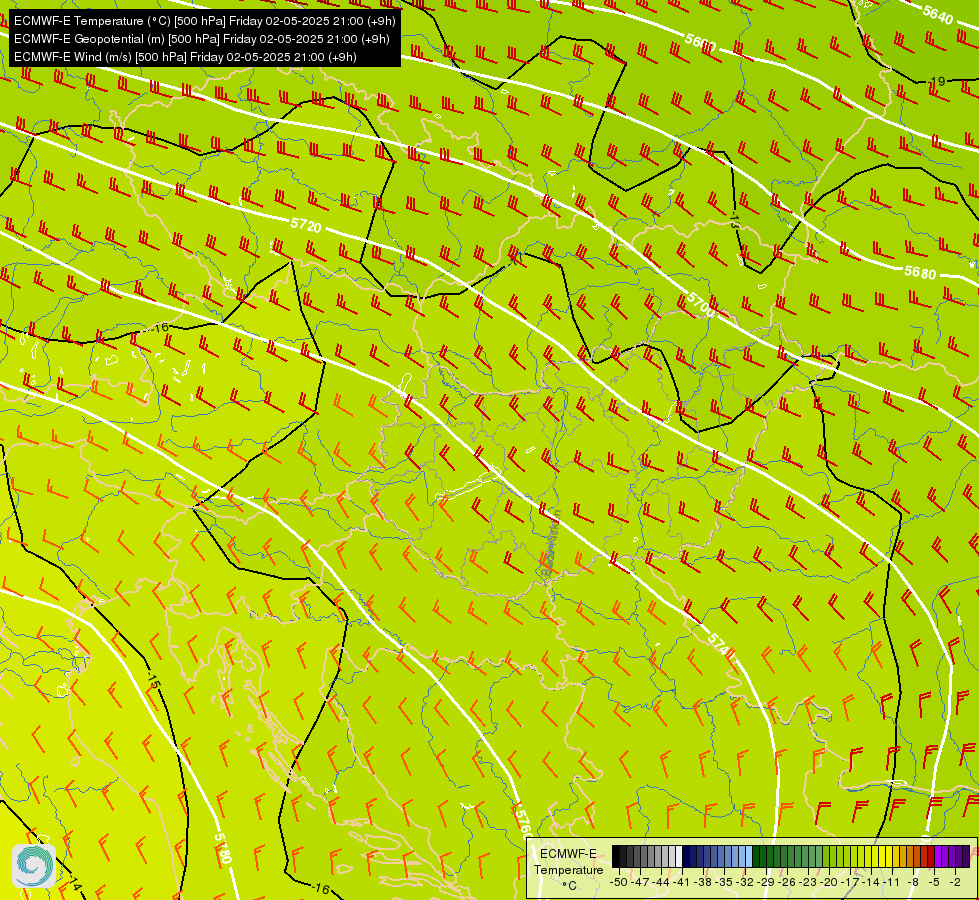The image size is (979, 900).
Task: Select the ECMWF-E Geopotential 500 hPa title line
Action: (202, 39)
